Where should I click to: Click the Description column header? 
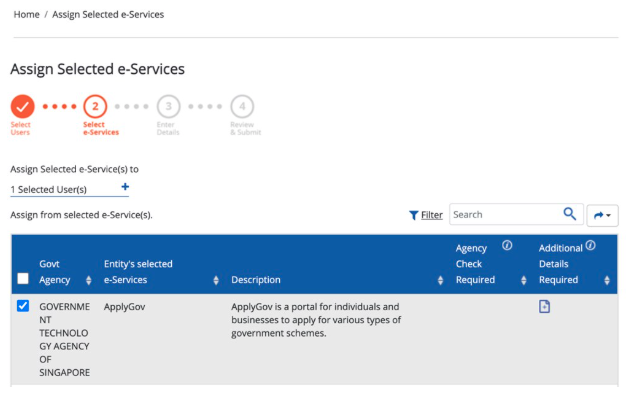(256, 280)
